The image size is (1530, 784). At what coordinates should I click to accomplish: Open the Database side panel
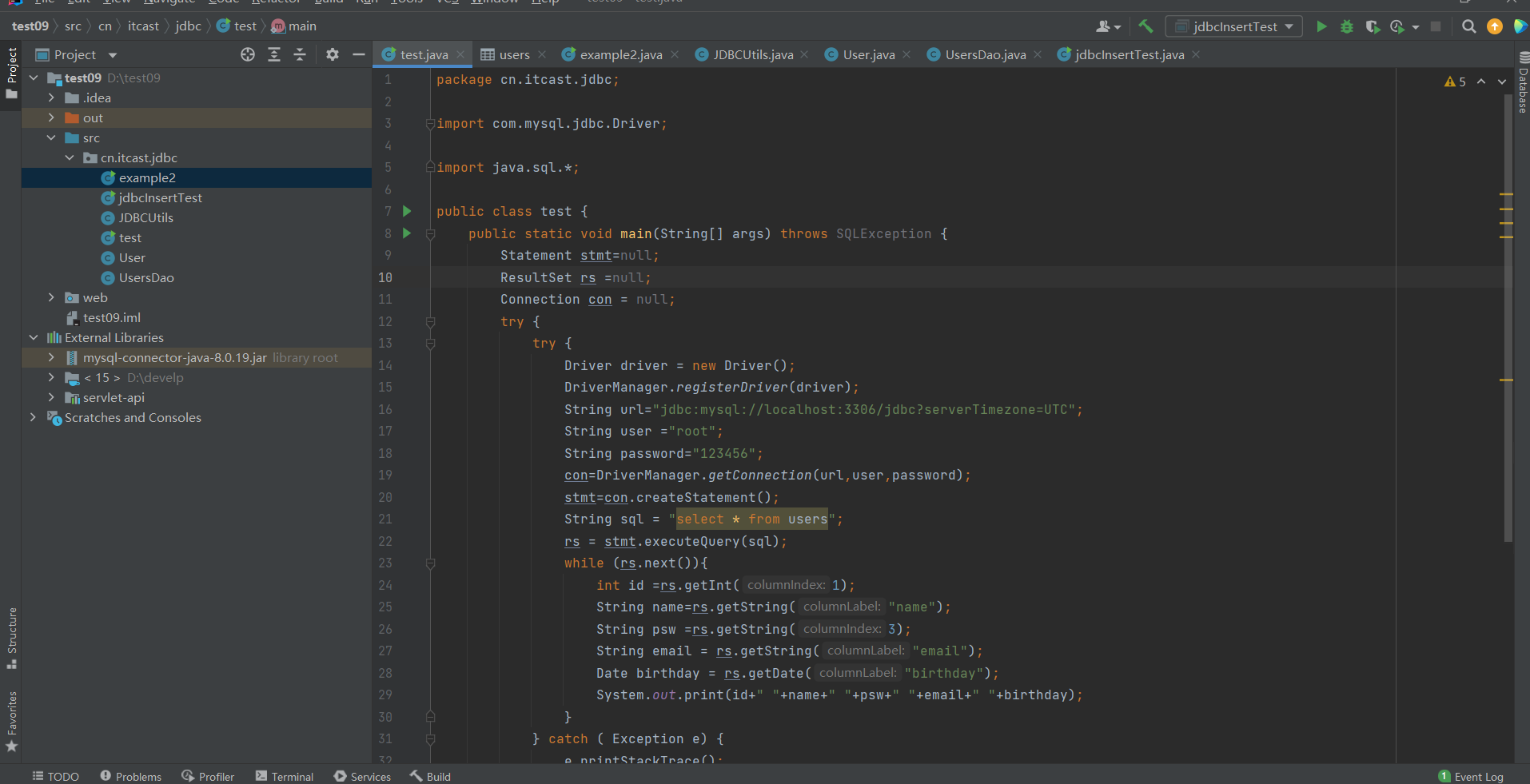pos(1523,84)
